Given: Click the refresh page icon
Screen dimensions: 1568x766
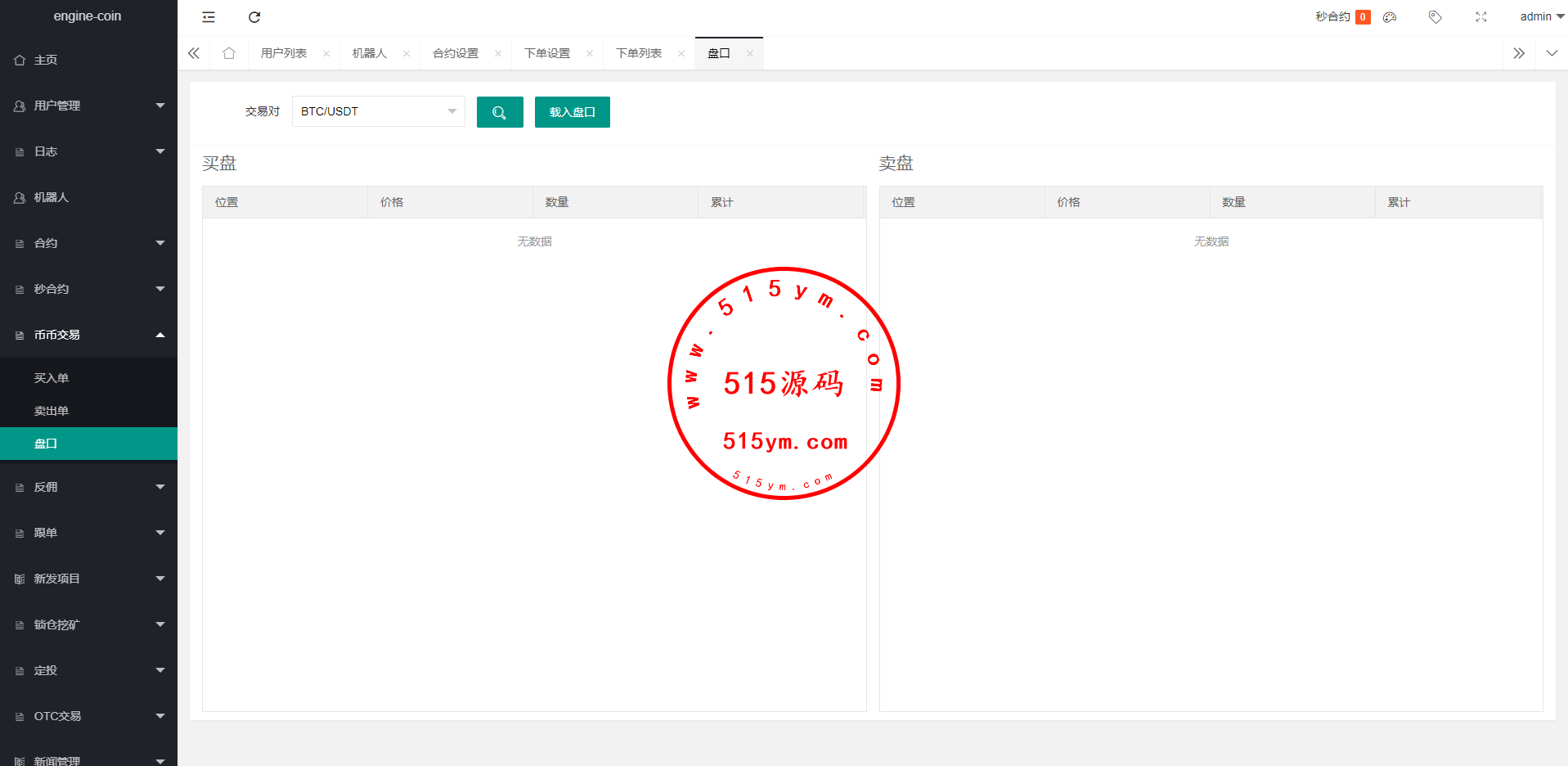Looking at the screenshot, I should 254,17.
